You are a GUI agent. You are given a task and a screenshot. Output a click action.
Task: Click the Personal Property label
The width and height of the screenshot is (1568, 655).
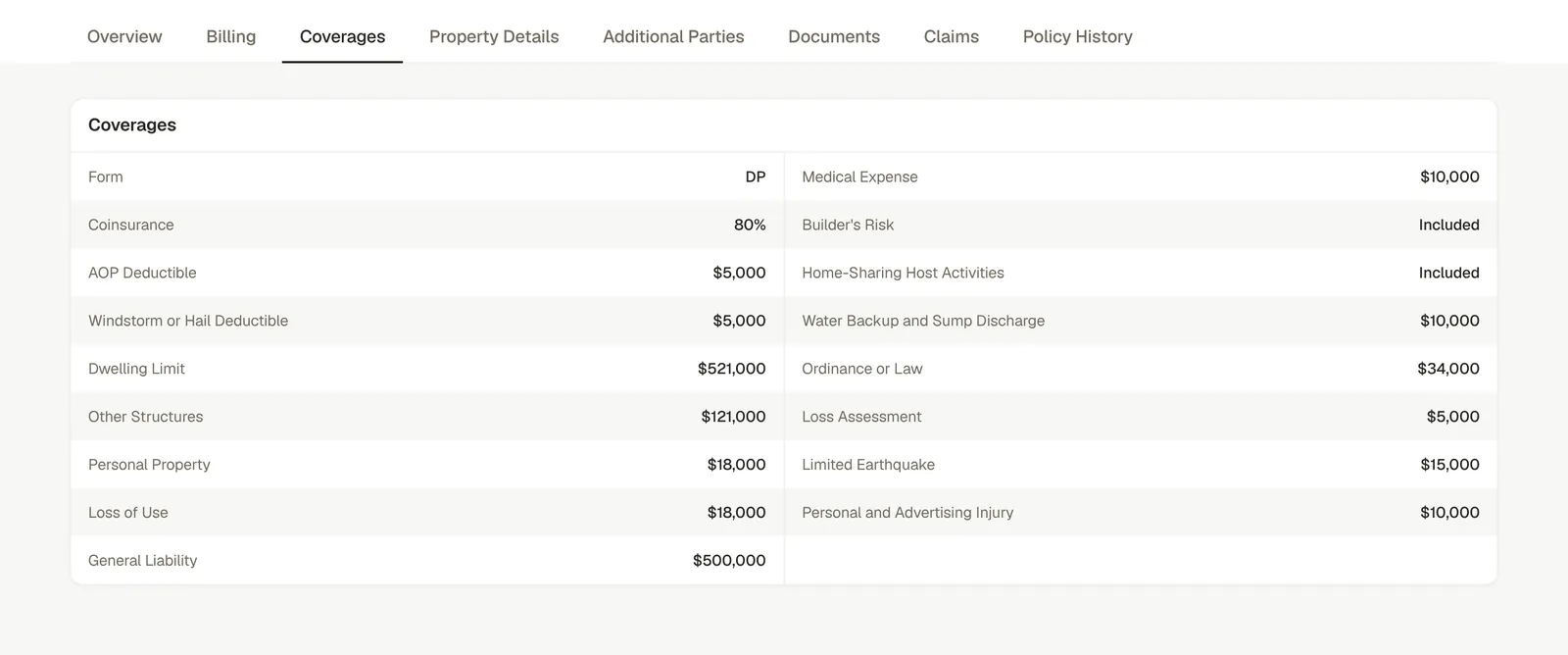tap(149, 465)
